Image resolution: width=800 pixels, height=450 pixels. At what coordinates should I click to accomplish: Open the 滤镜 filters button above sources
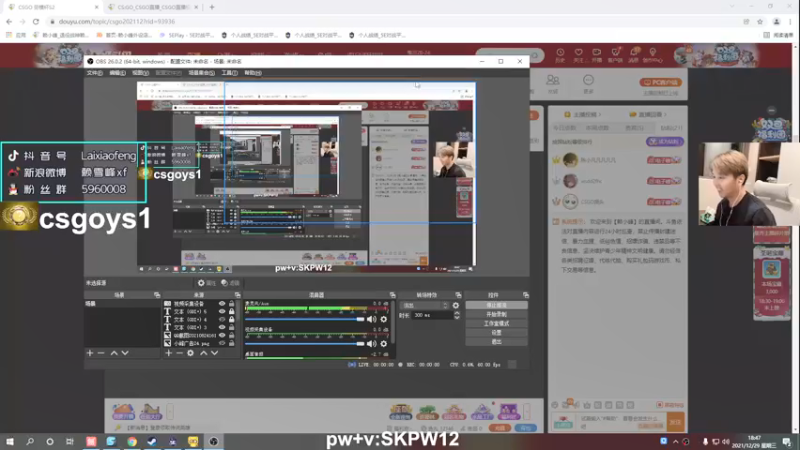231,283
